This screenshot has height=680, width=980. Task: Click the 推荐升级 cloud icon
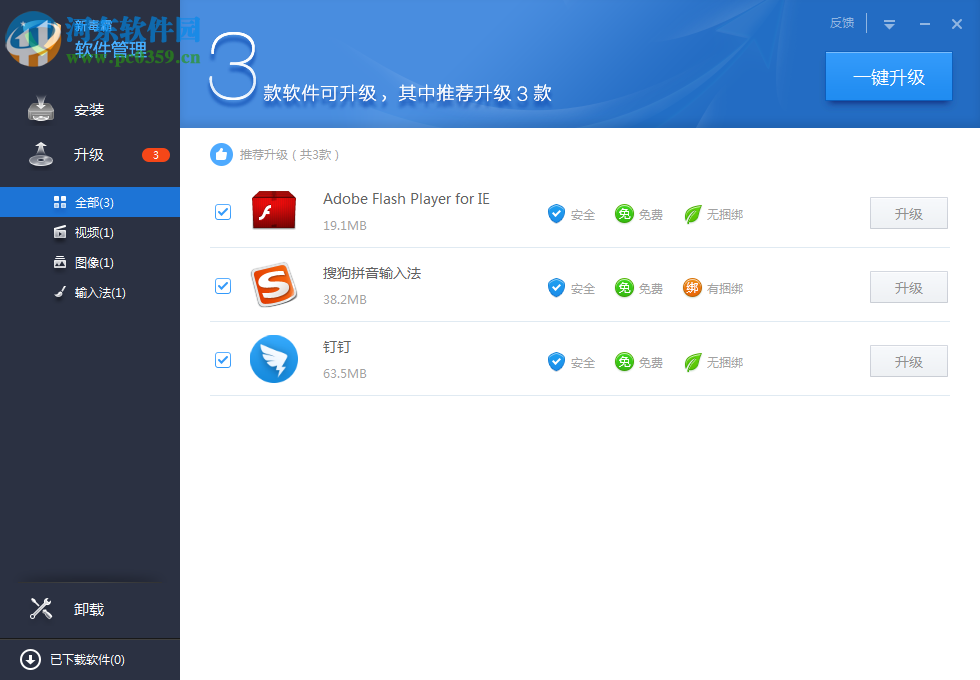tap(223, 155)
